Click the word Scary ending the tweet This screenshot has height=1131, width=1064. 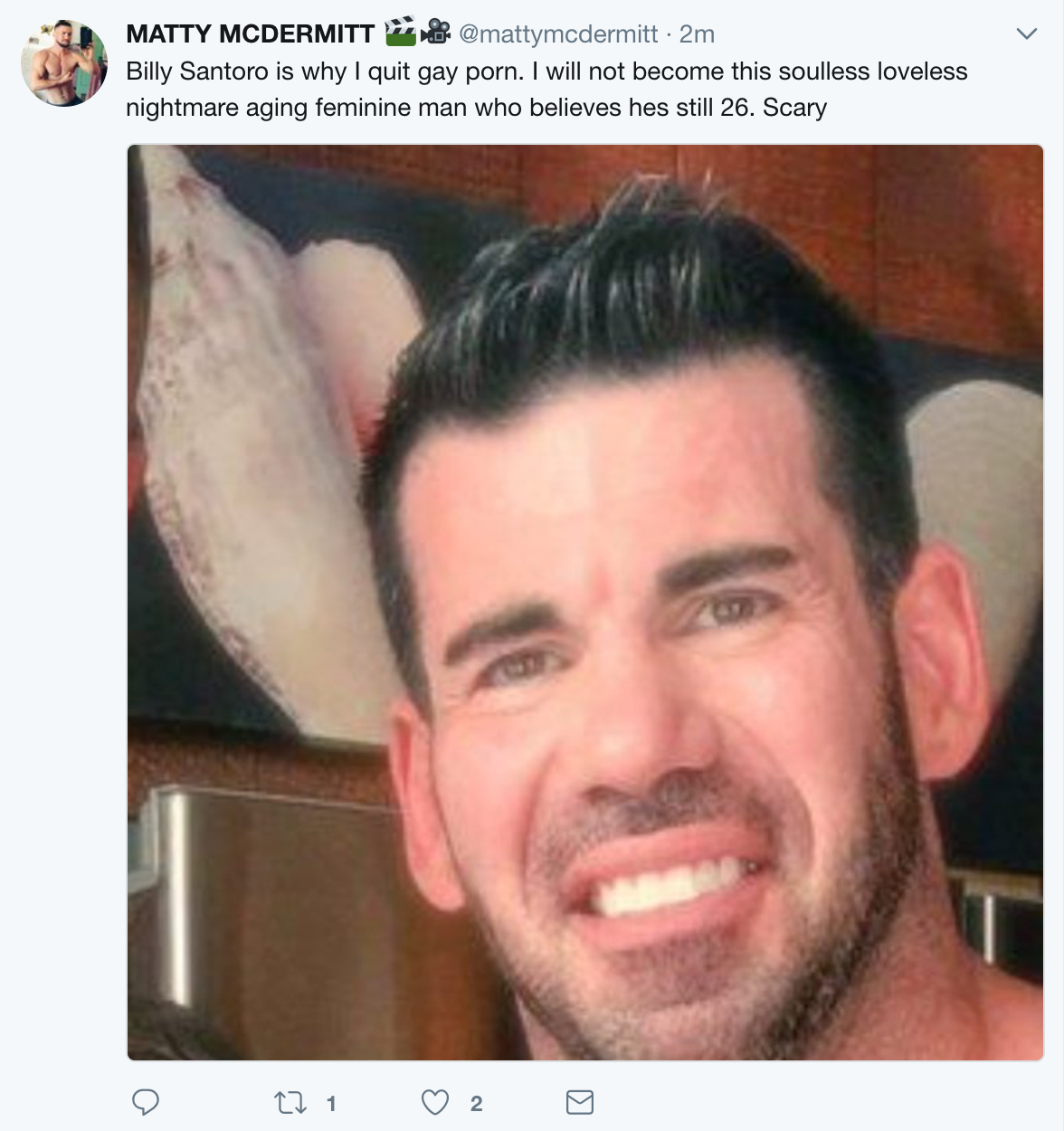click(x=795, y=108)
